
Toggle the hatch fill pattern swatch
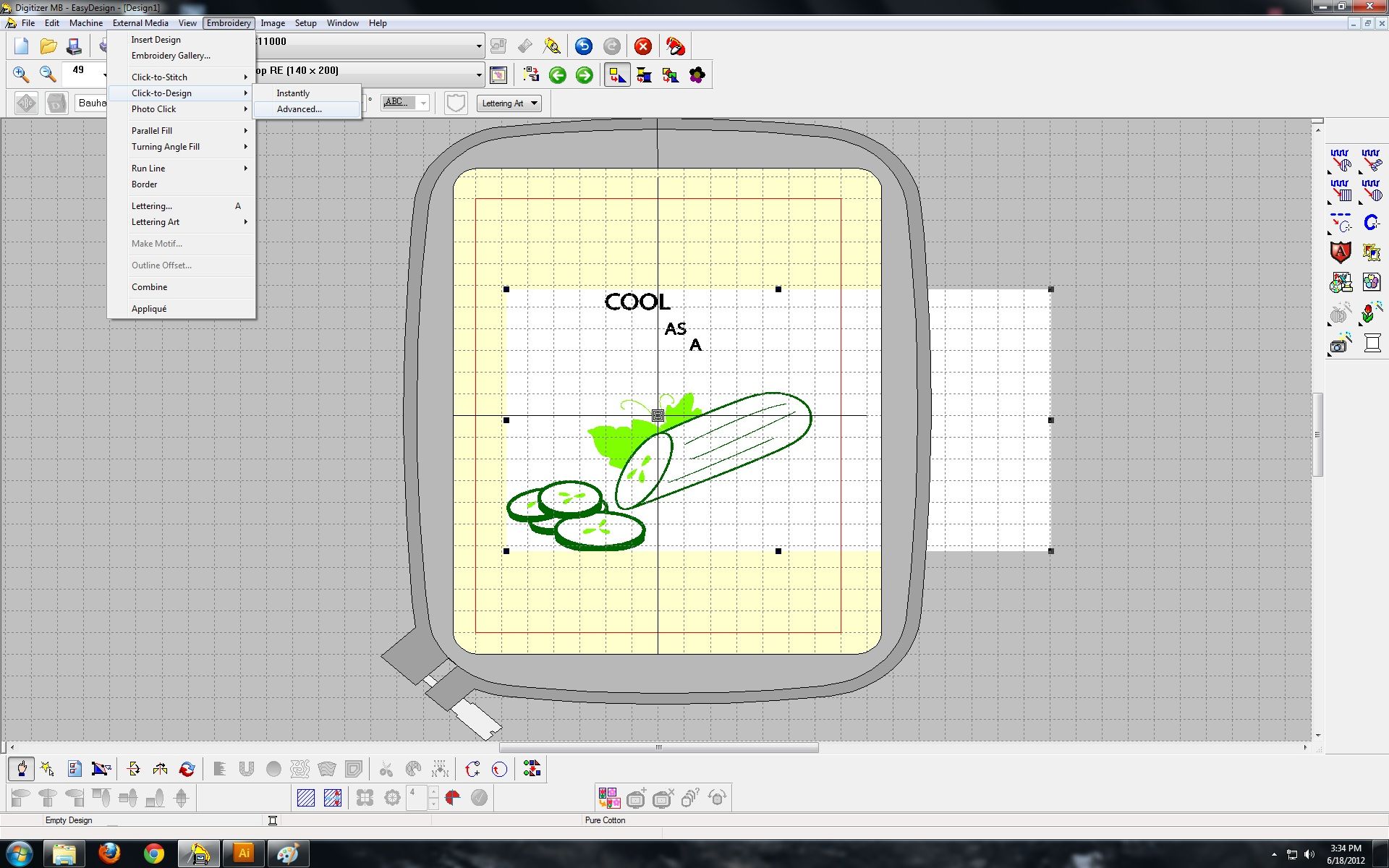tap(307, 797)
